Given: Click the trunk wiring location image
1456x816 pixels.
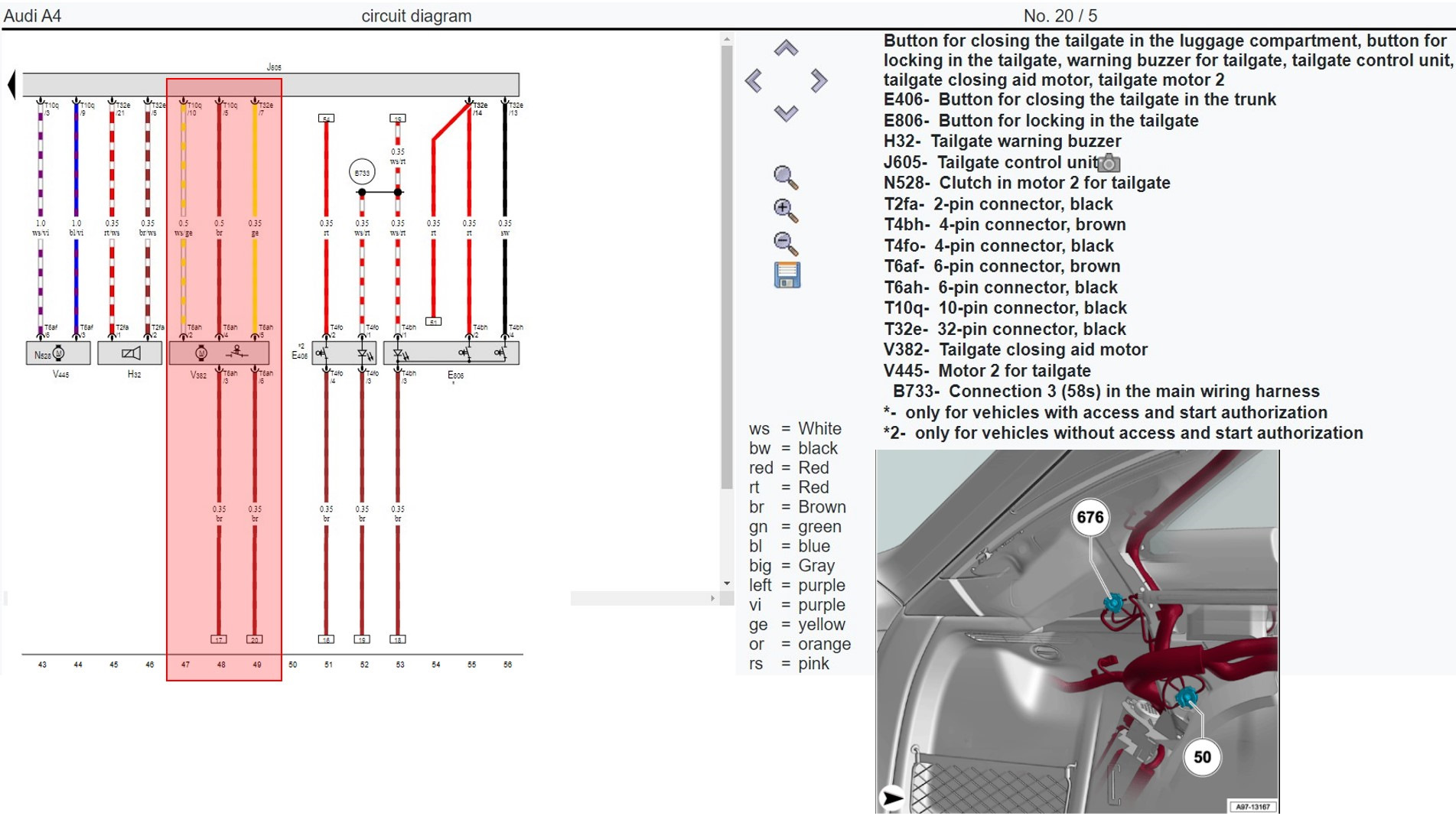Looking at the screenshot, I should [1077, 631].
